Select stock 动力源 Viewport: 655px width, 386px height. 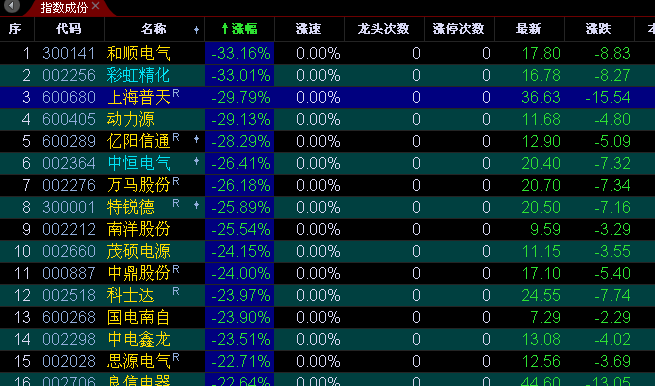131,119
